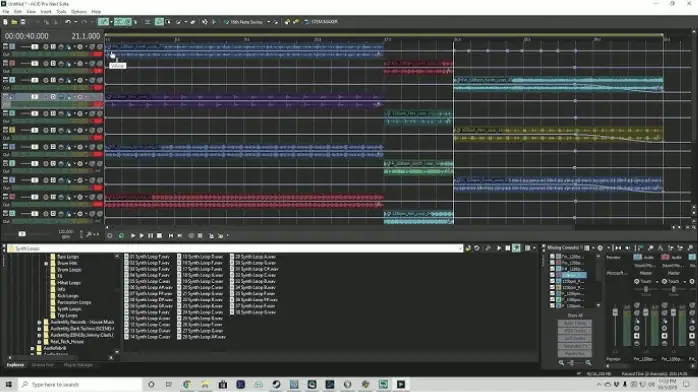Screen dimensions: 698x392
Task: Select the Drum Loops folder
Action: (69, 270)
